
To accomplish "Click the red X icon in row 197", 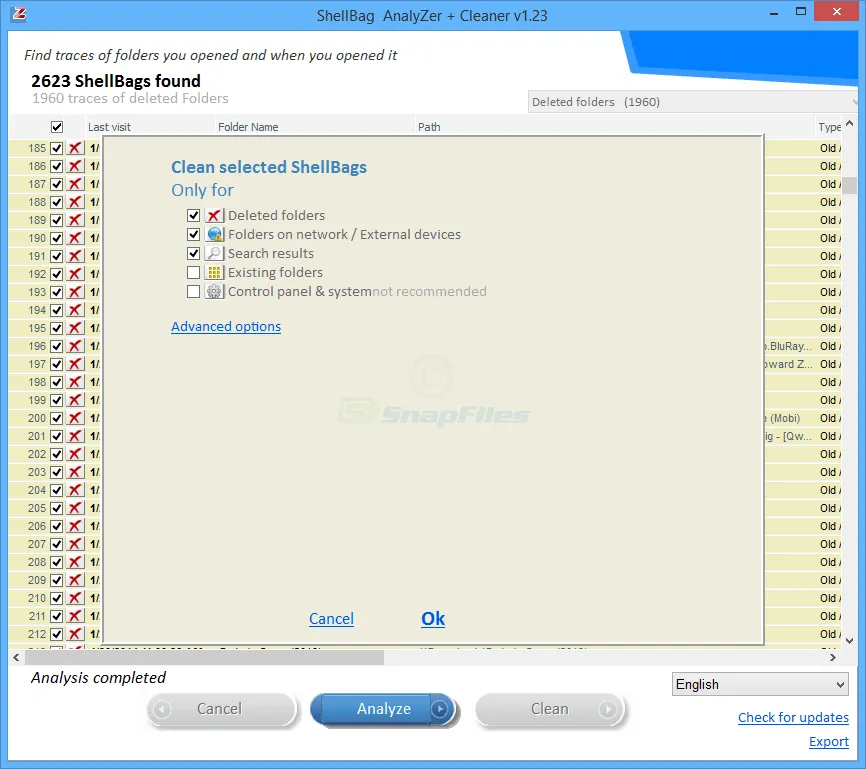I will pyautogui.click(x=75, y=364).
